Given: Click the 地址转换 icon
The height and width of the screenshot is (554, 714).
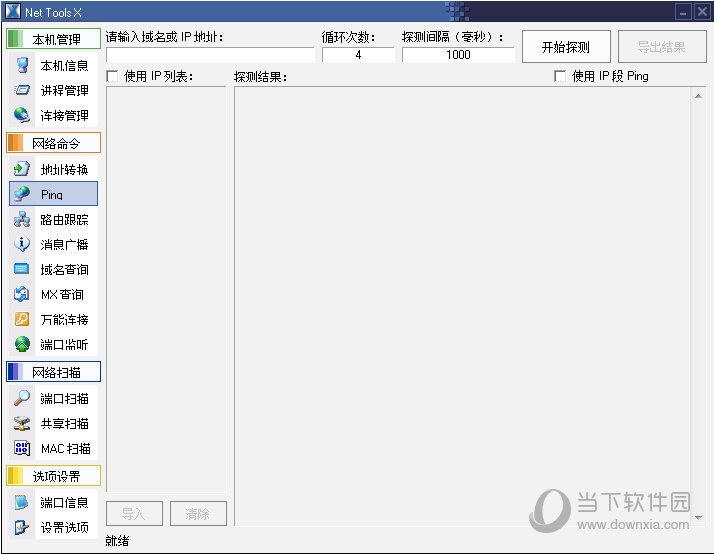Looking at the screenshot, I should [22, 169].
